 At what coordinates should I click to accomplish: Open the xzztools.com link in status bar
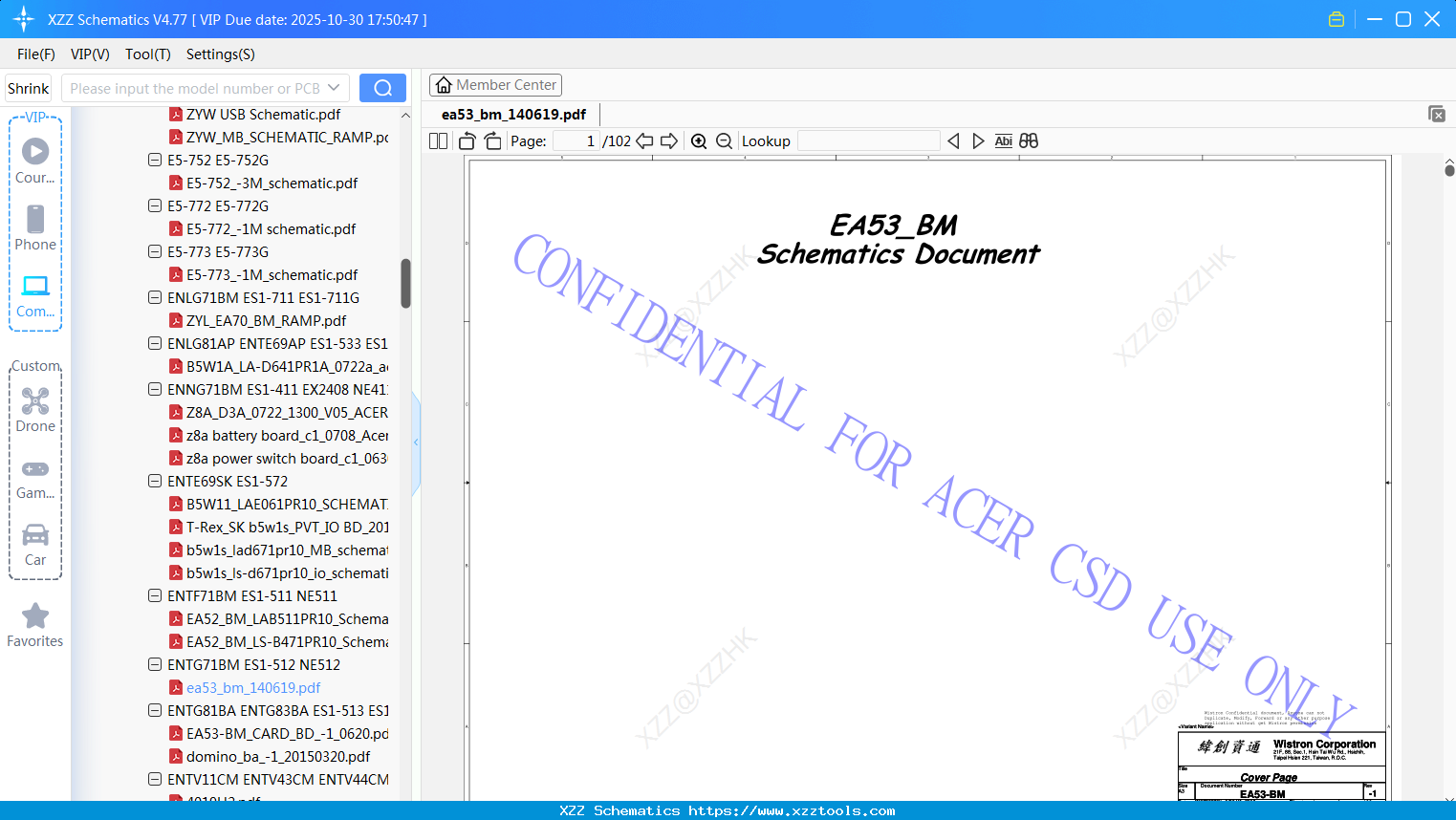(792, 810)
